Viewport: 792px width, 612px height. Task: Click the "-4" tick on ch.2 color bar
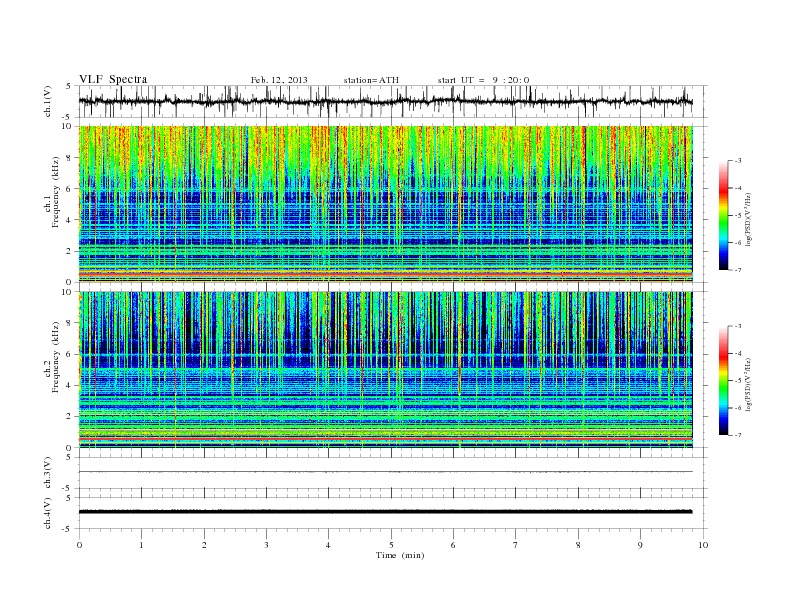tap(737, 353)
